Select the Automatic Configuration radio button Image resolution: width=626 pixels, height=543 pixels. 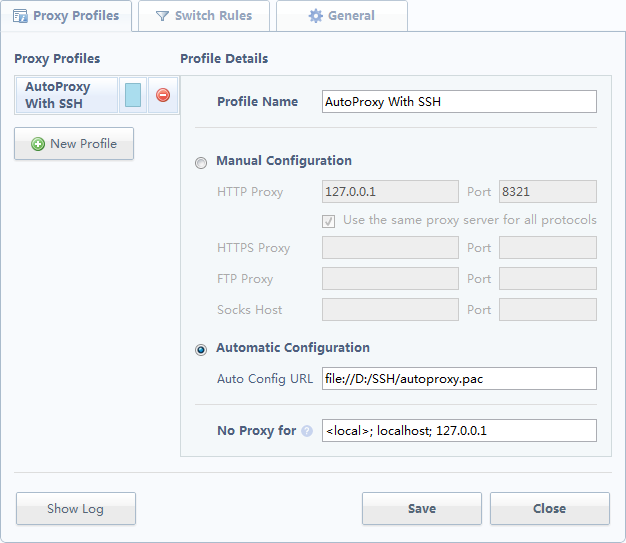202,349
